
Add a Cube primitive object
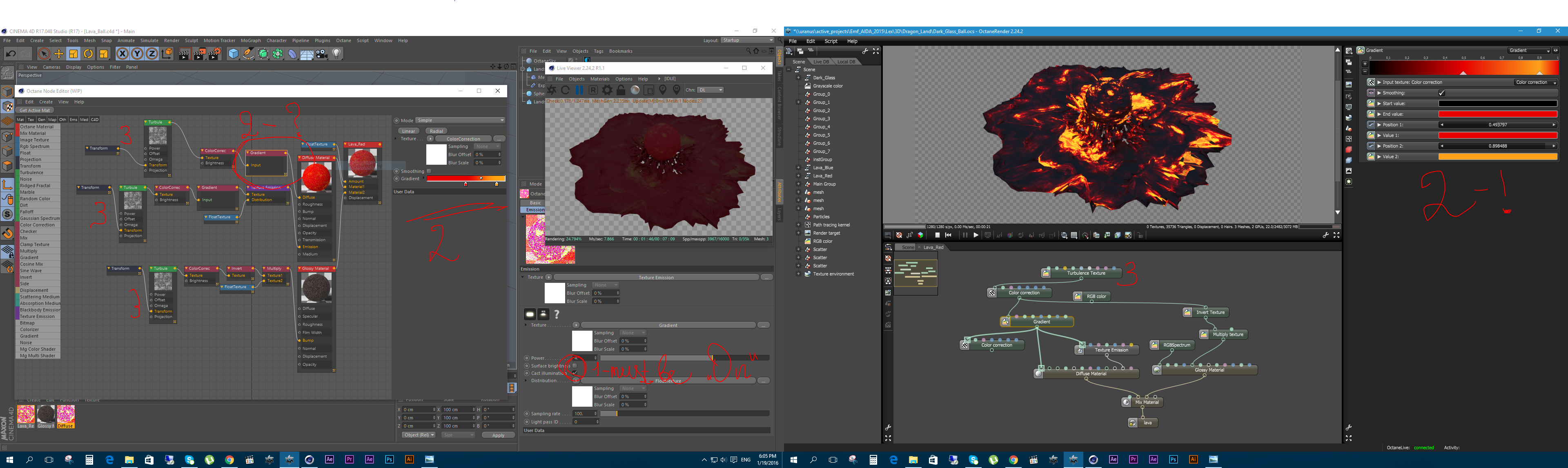(x=233, y=54)
